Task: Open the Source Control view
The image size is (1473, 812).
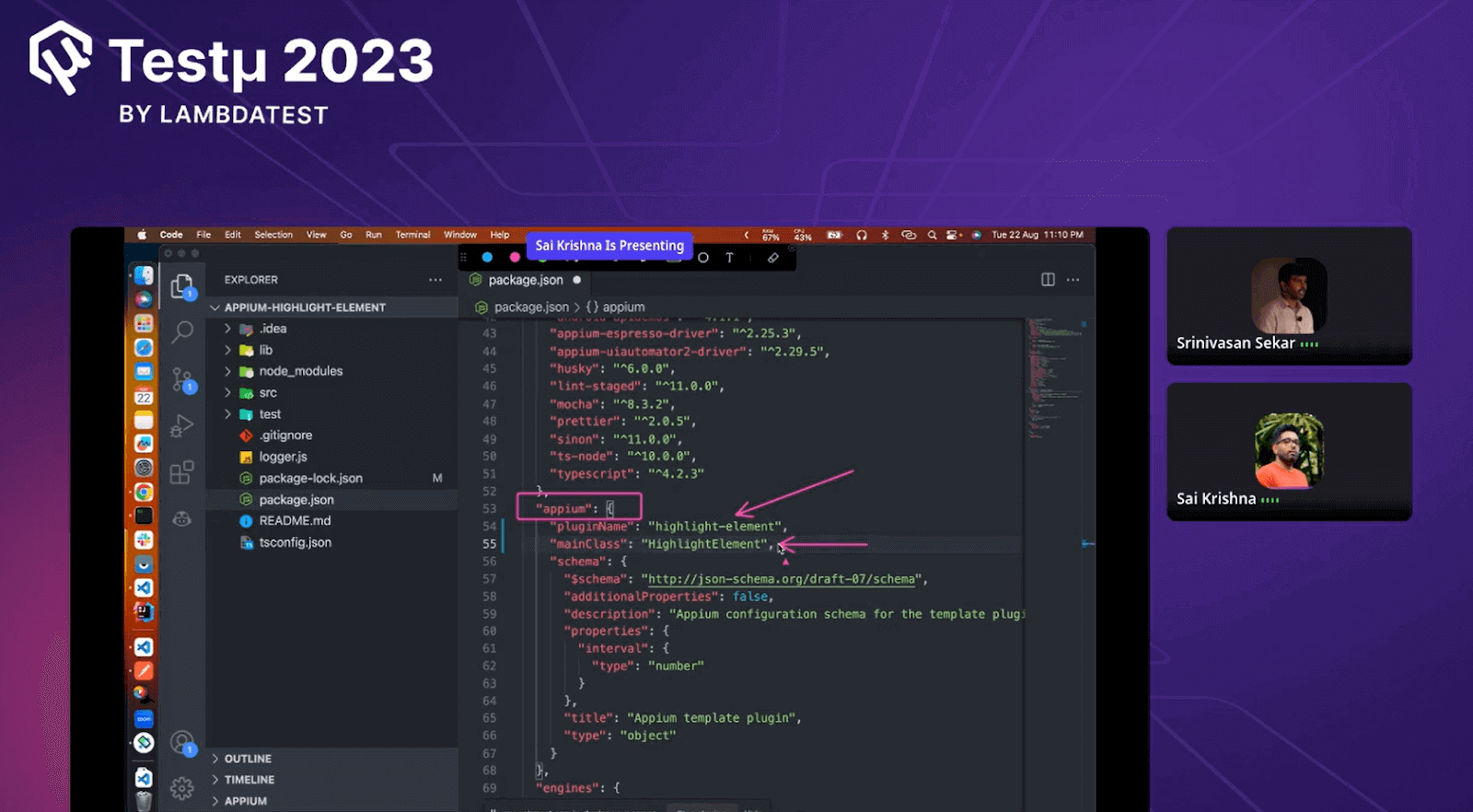Action: 182,379
